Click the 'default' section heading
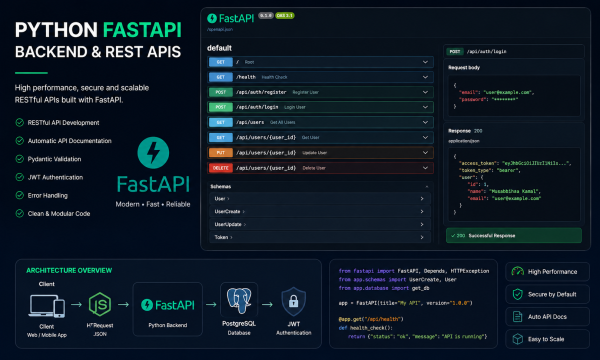The image size is (600, 360). [219, 48]
